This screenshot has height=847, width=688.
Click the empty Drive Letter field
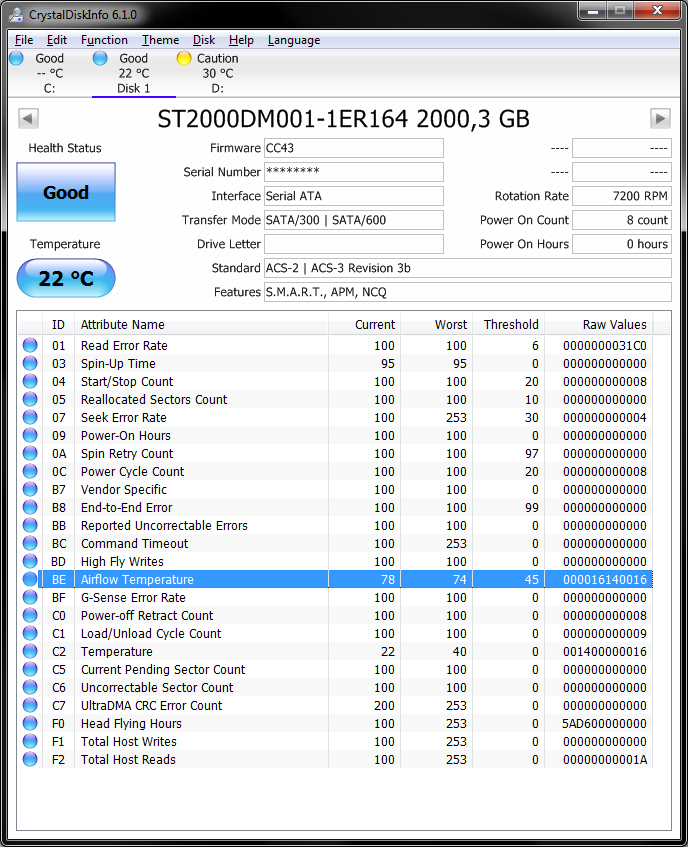click(354, 244)
